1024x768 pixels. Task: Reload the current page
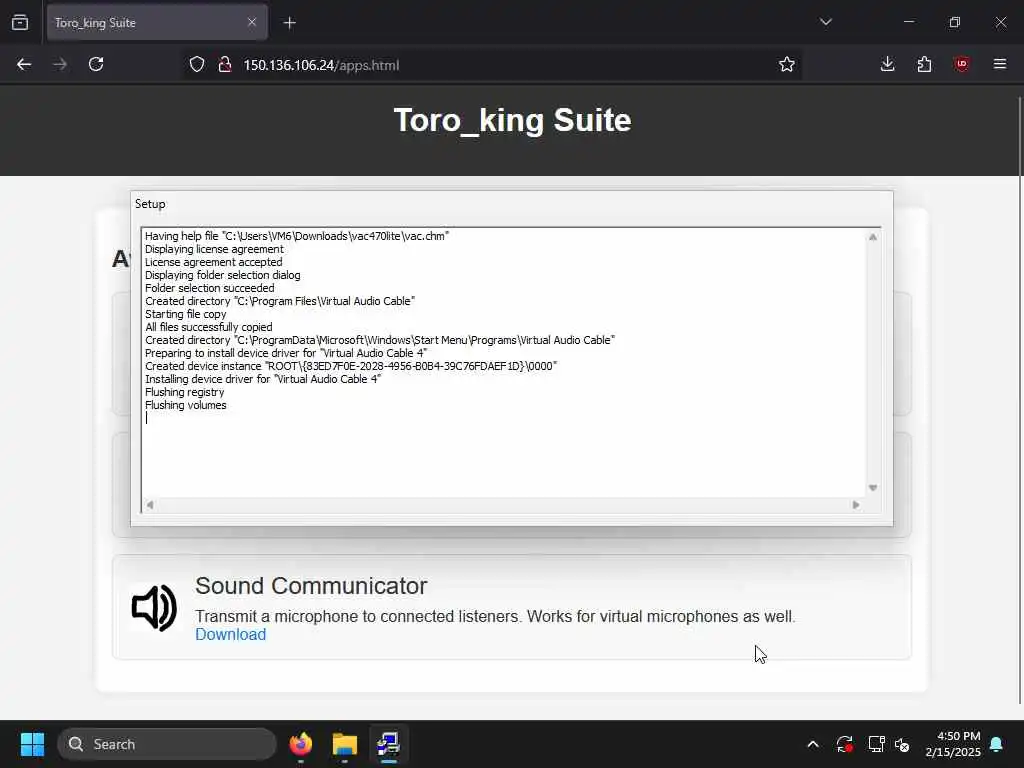96,65
